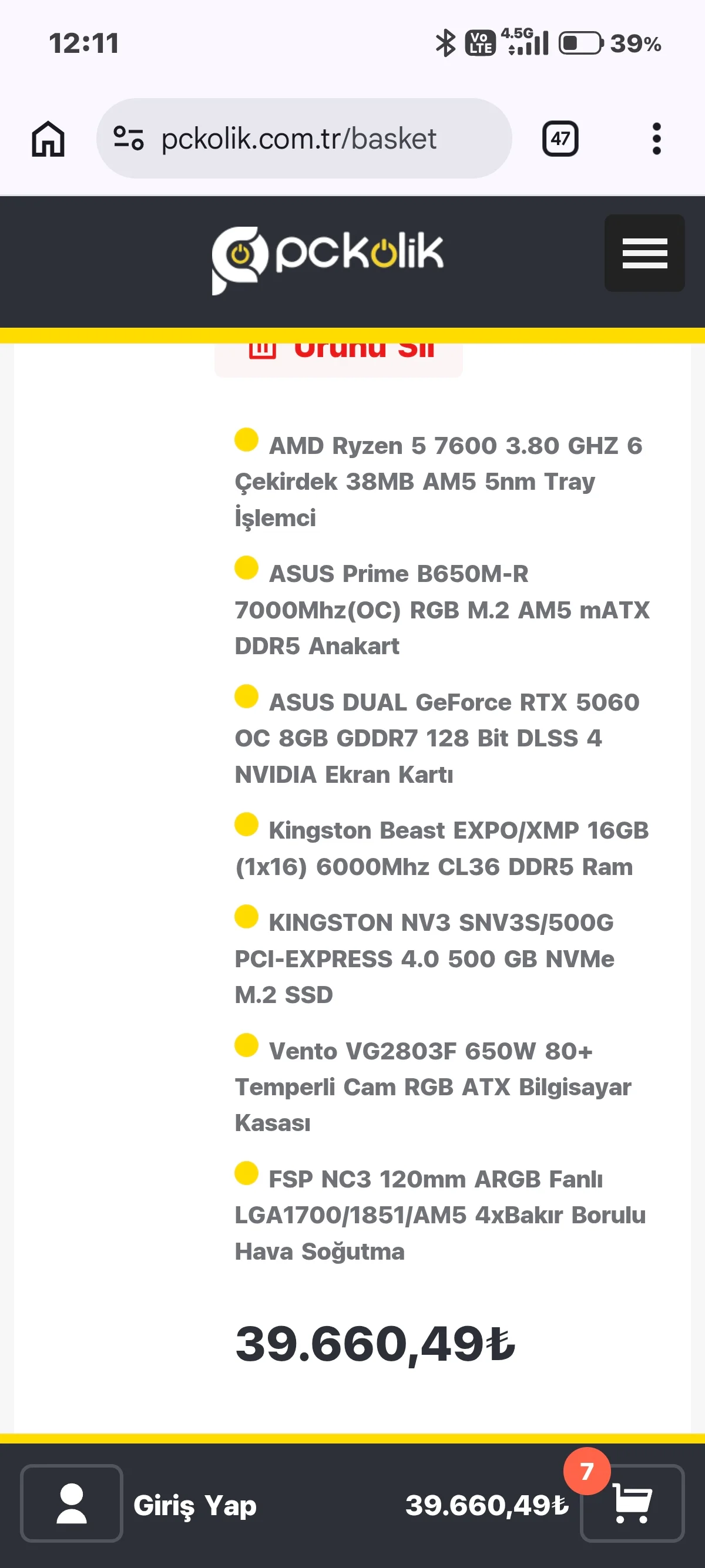The image size is (705, 1568).
Task: Open the Vento VG2803F case item
Action: tap(434, 1087)
